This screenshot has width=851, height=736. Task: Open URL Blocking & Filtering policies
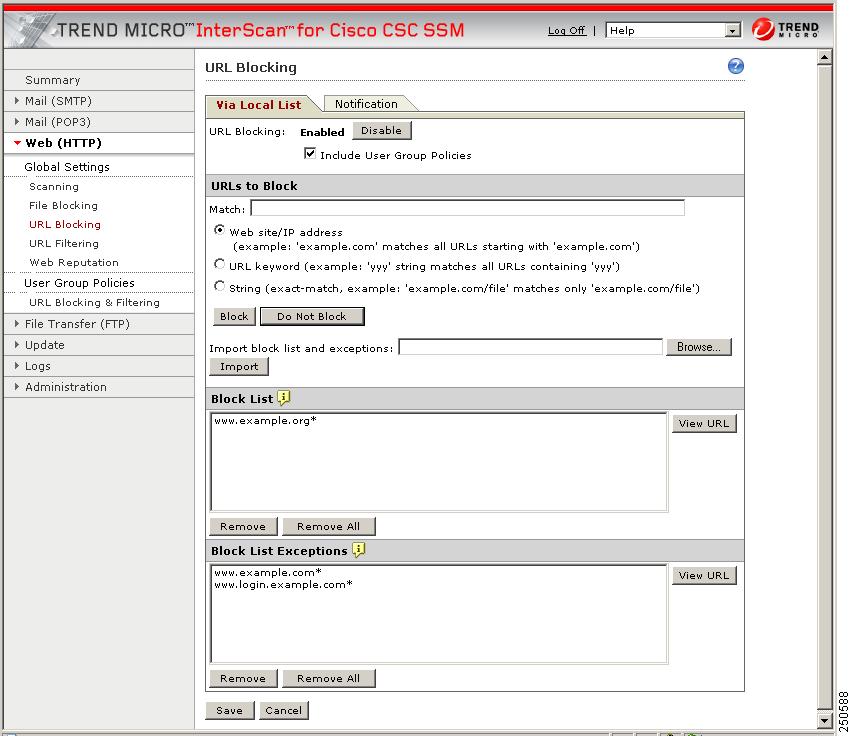[x=94, y=303]
